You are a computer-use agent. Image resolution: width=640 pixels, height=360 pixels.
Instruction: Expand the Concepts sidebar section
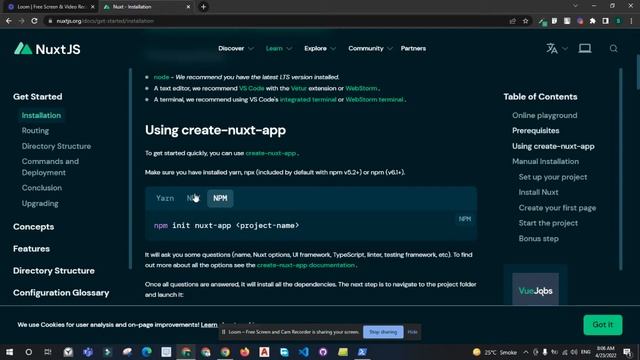33,227
